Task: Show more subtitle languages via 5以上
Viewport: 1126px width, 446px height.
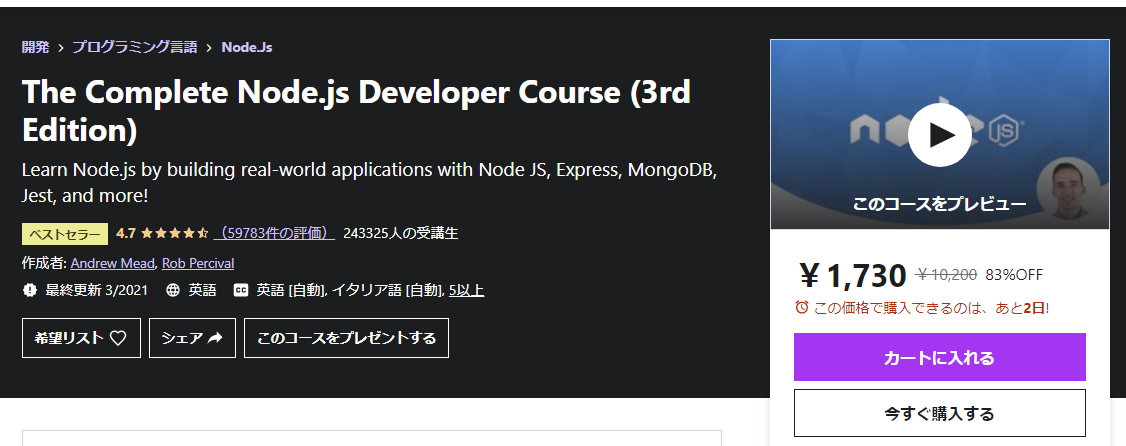Action: tap(467, 291)
